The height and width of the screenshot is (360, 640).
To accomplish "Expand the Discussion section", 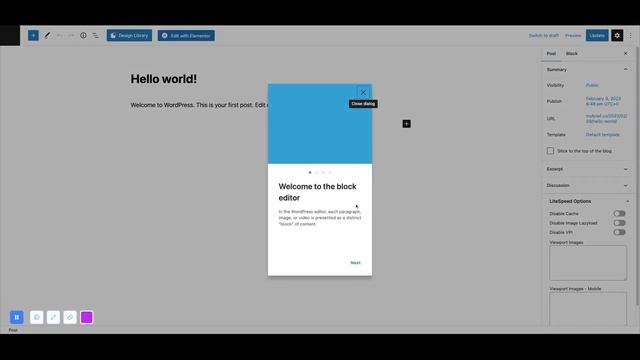I will 587,185.
